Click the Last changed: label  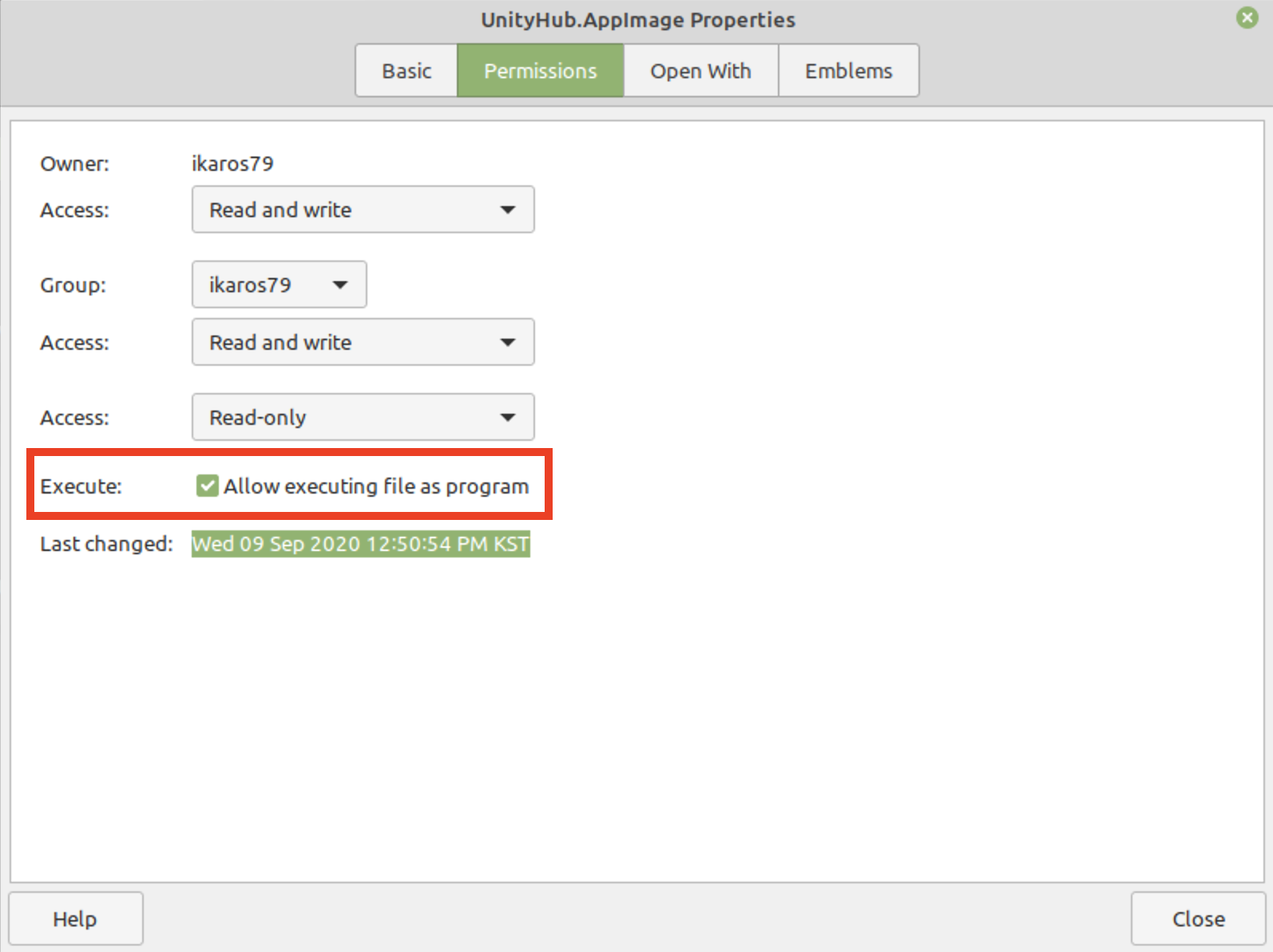click(x=107, y=545)
